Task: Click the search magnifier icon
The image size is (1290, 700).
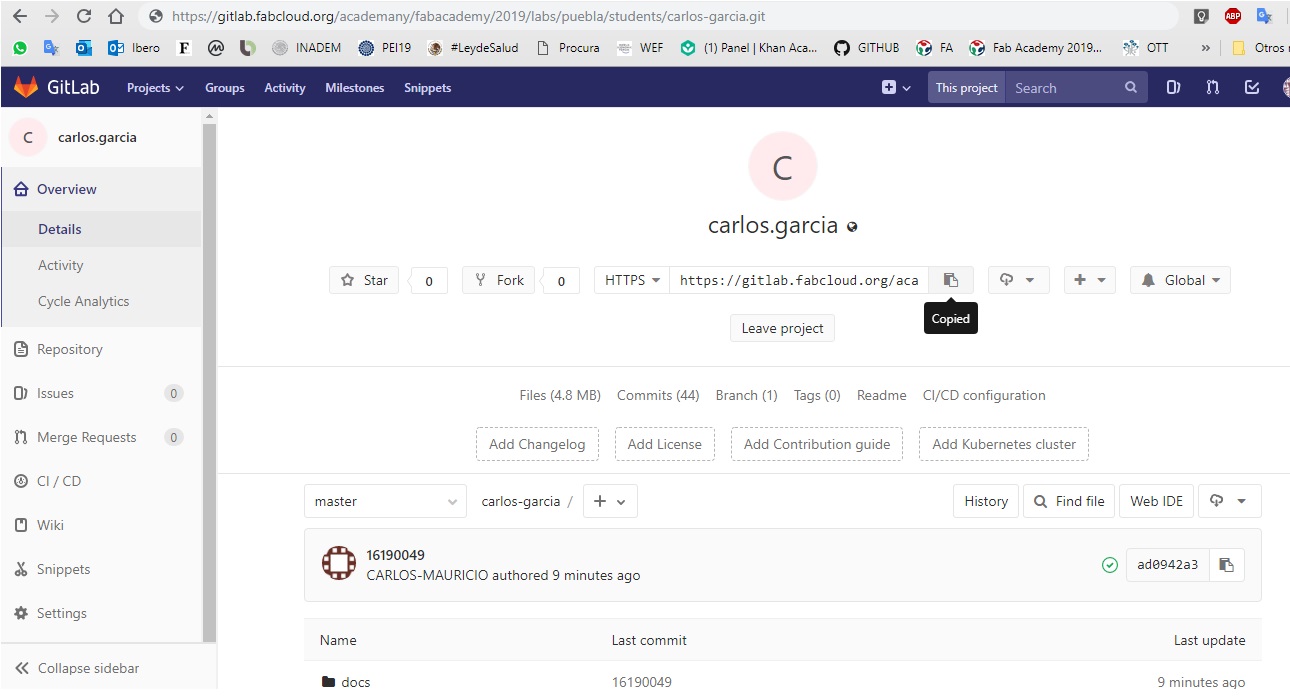Action: point(1131,88)
